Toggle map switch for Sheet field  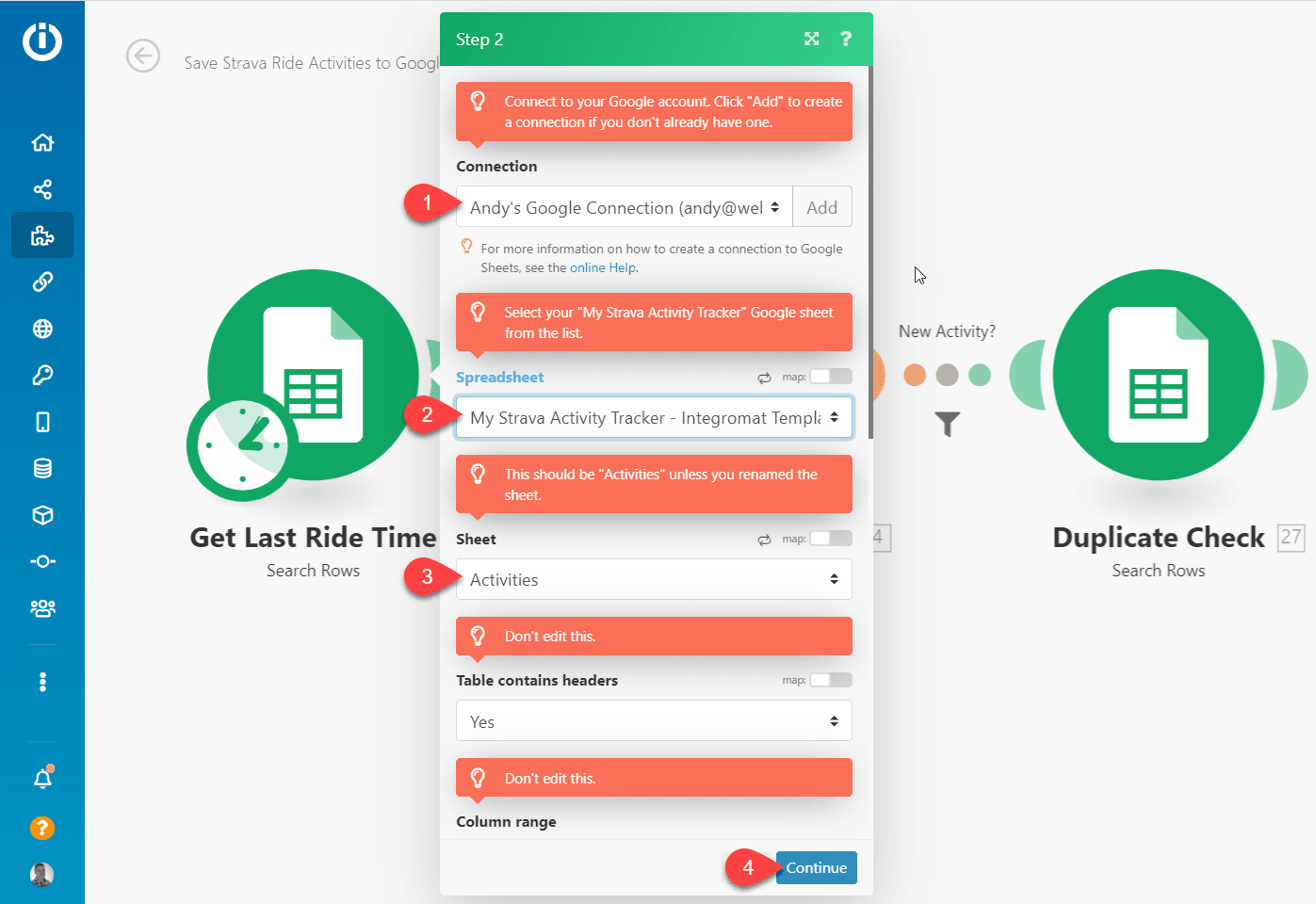(830, 539)
